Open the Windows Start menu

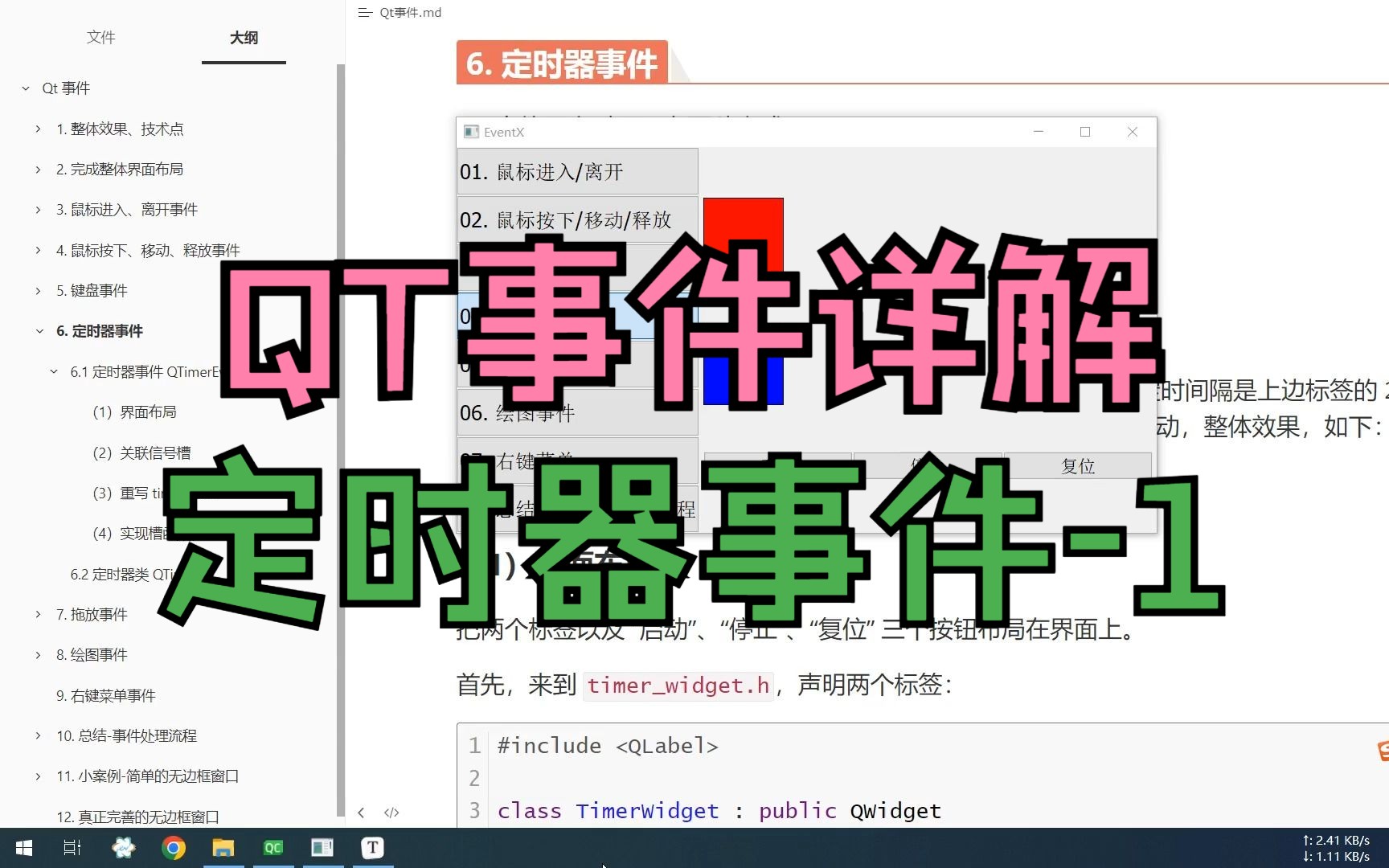pos(24,848)
